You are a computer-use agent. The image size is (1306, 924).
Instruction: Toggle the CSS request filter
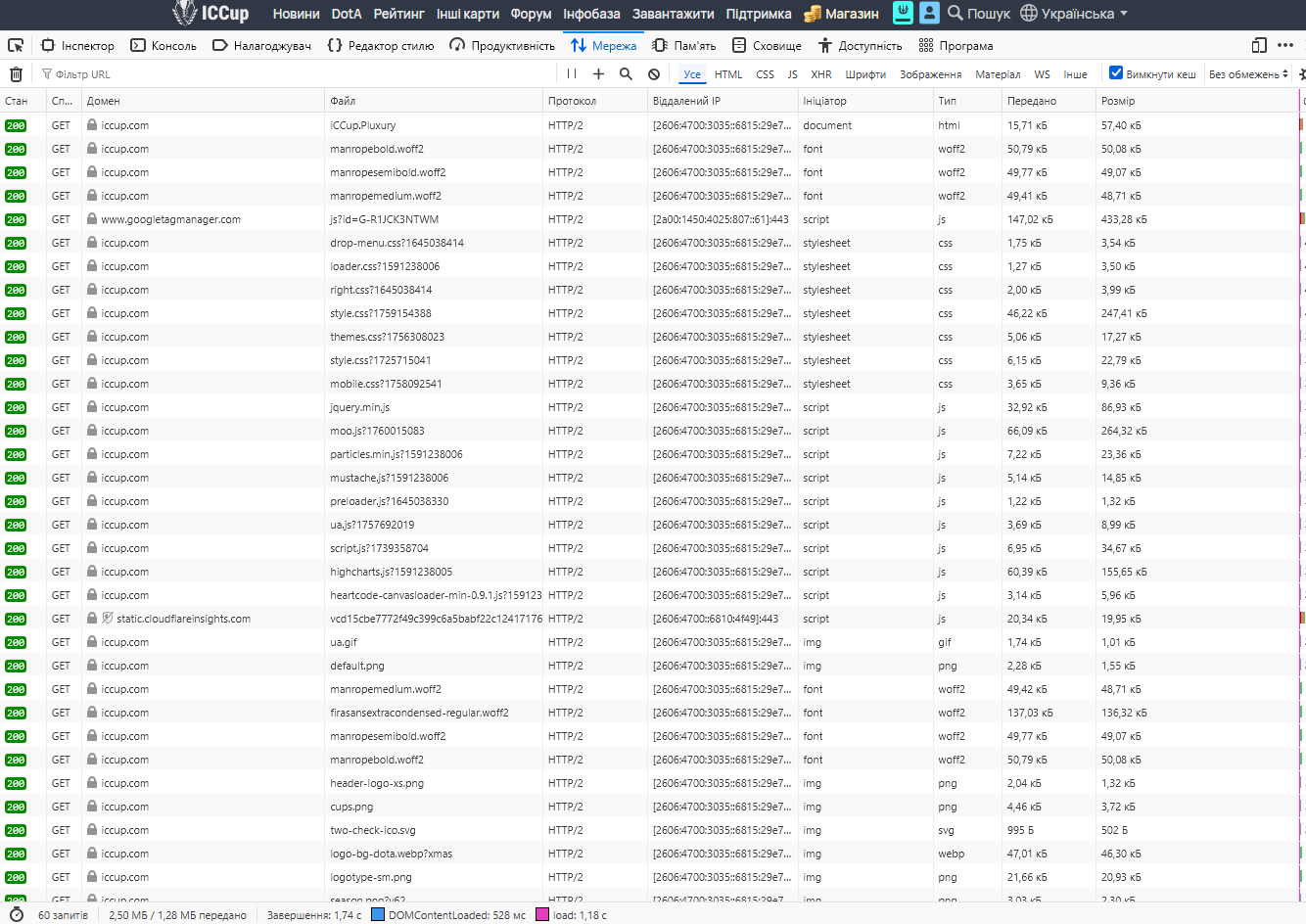766,74
